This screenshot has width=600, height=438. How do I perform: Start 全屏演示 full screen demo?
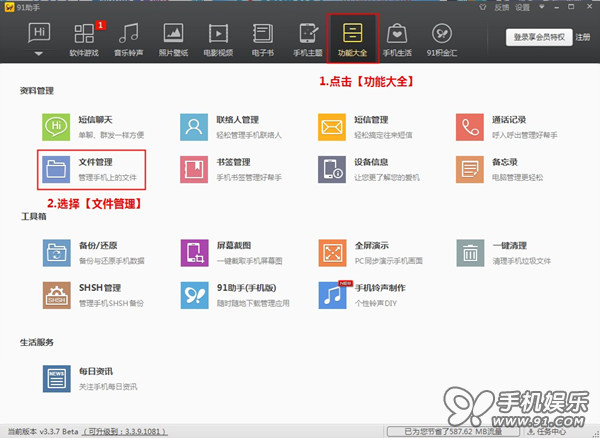333,252
